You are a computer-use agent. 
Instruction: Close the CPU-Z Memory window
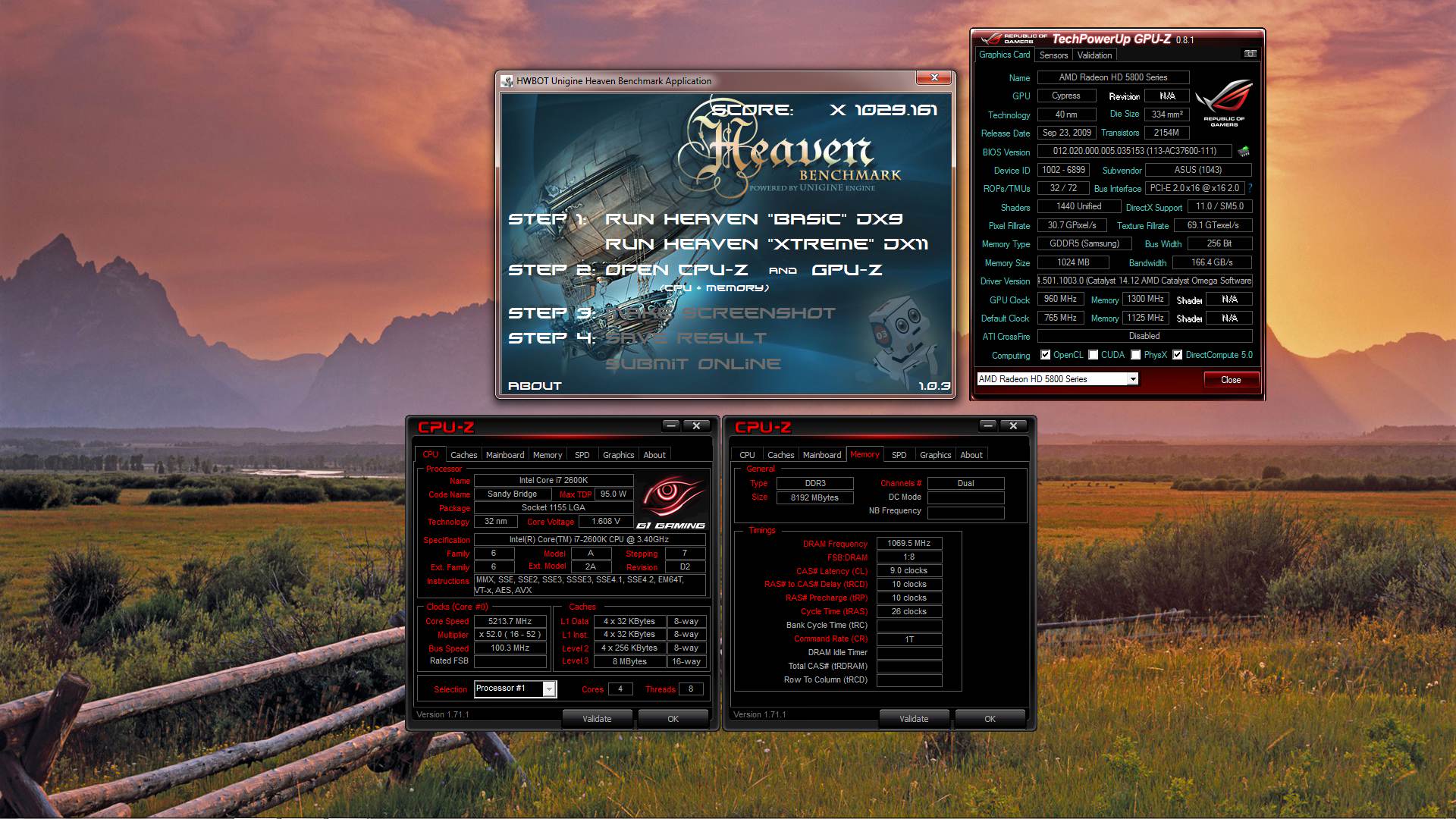[x=1013, y=425]
